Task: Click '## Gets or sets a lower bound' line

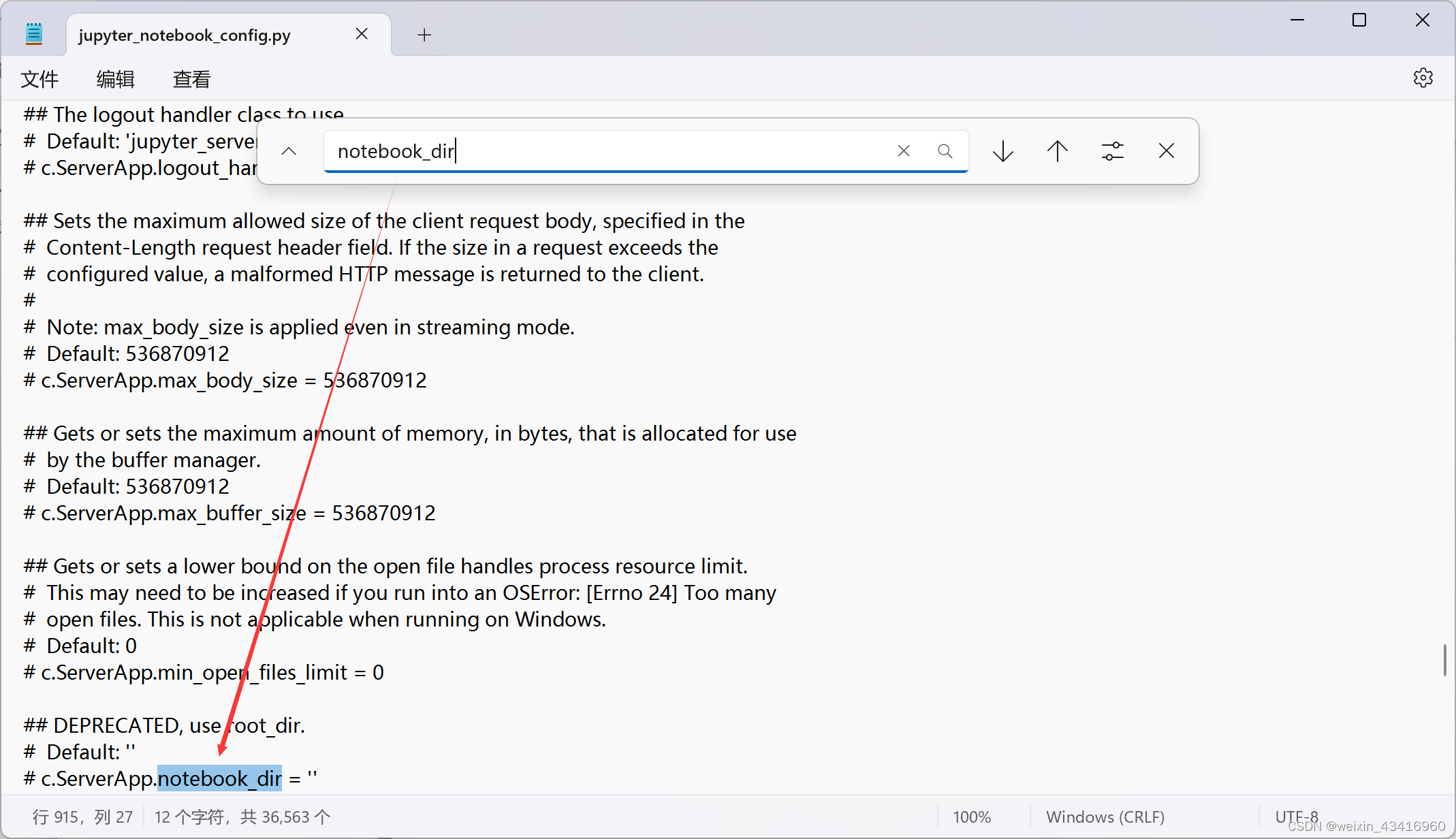Action: (385, 566)
